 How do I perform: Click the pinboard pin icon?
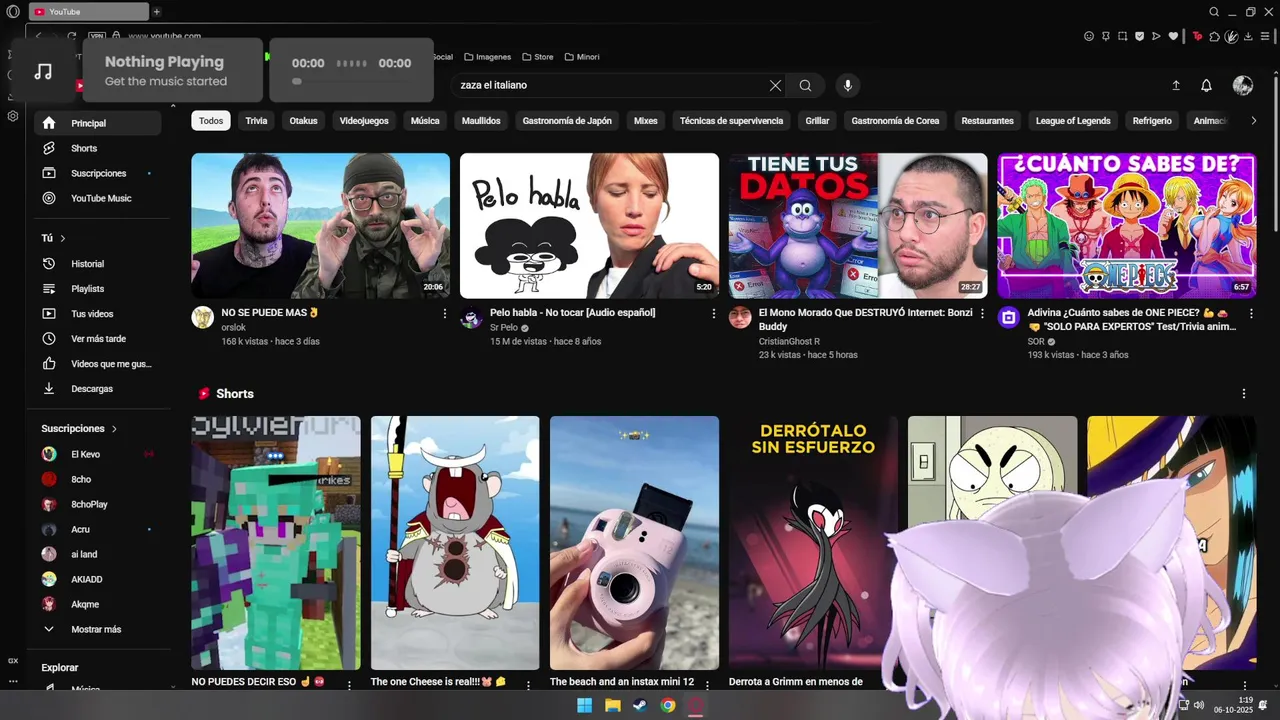point(1106,36)
